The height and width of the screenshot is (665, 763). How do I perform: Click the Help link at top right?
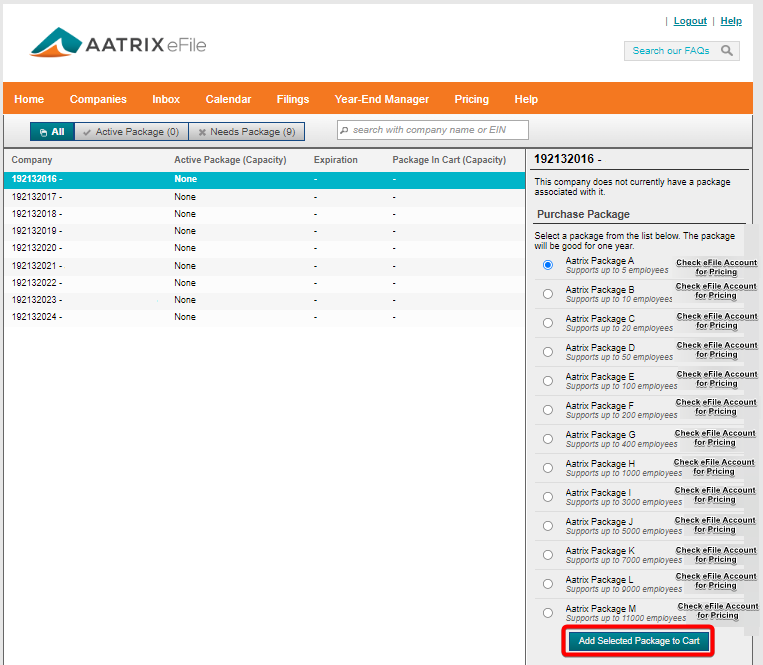pos(731,21)
